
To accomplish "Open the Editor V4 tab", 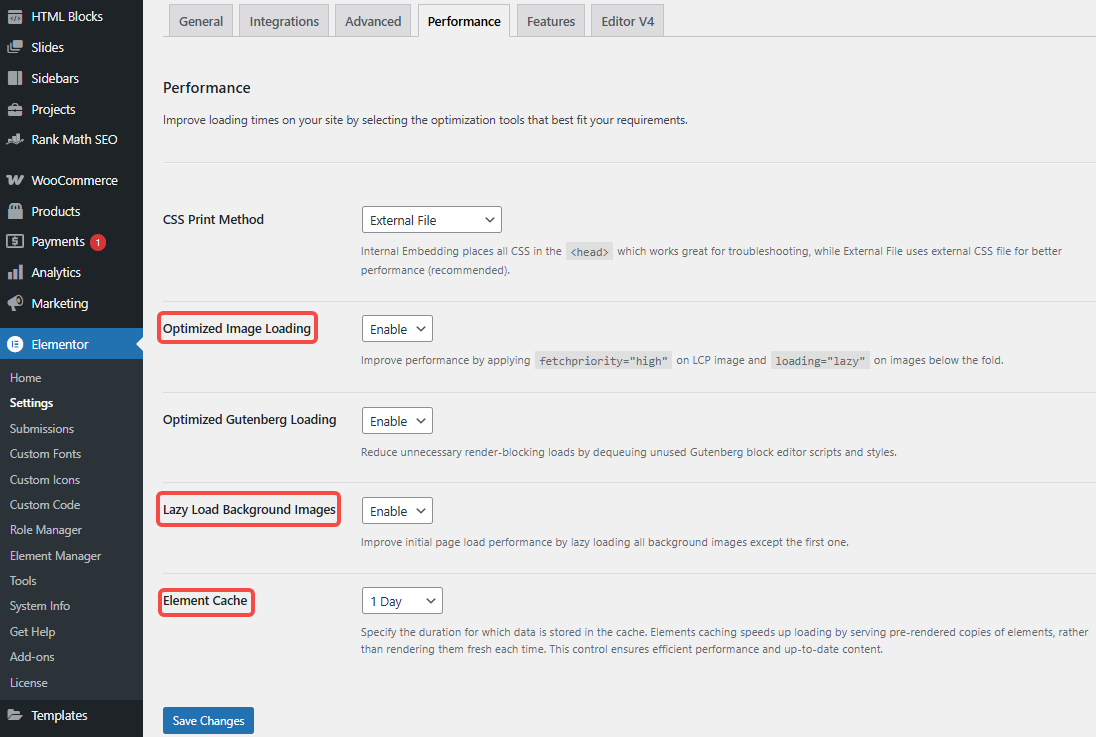I will tap(627, 21).
